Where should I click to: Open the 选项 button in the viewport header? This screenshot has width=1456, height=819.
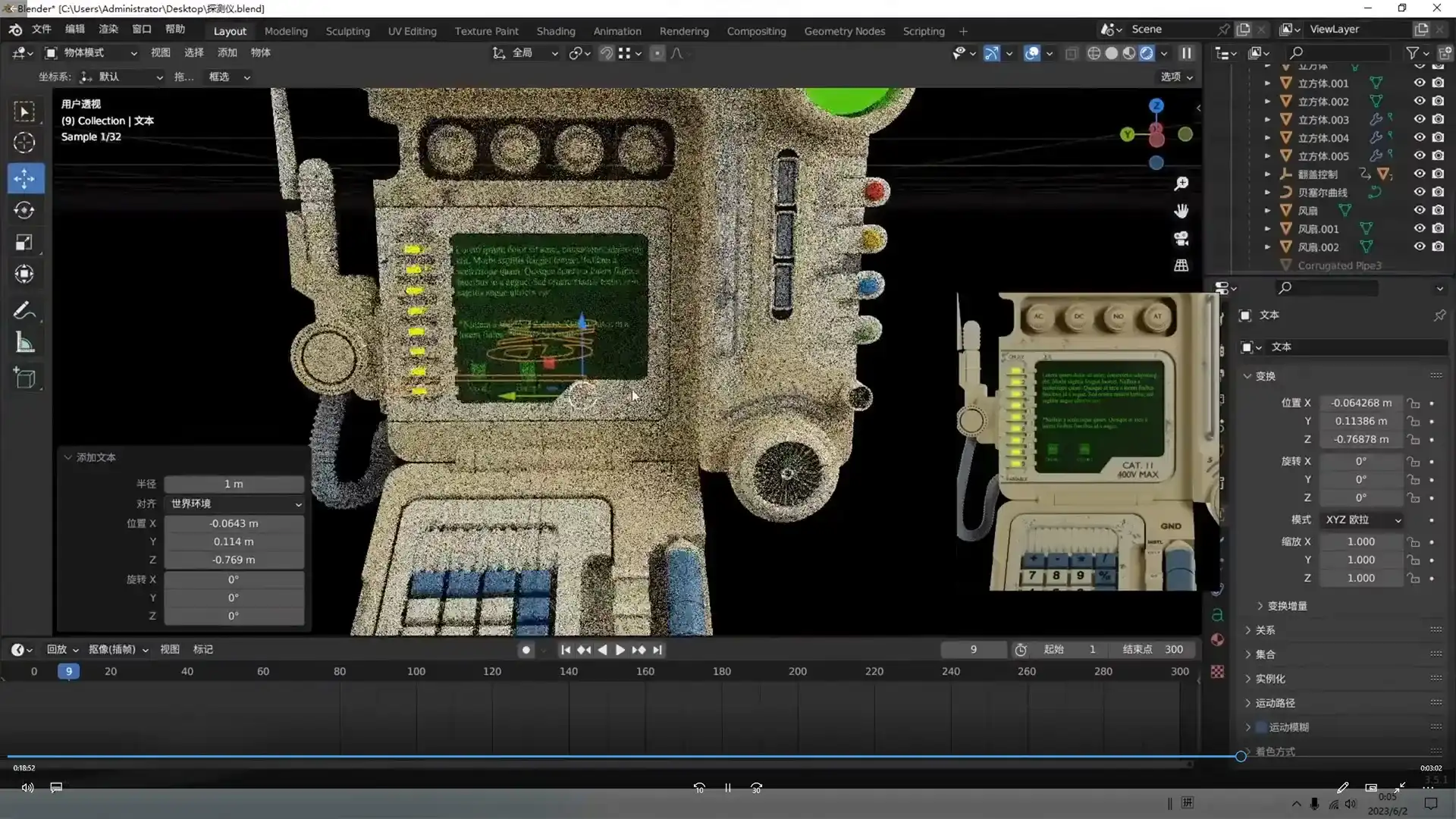(x=1176, y=77)
